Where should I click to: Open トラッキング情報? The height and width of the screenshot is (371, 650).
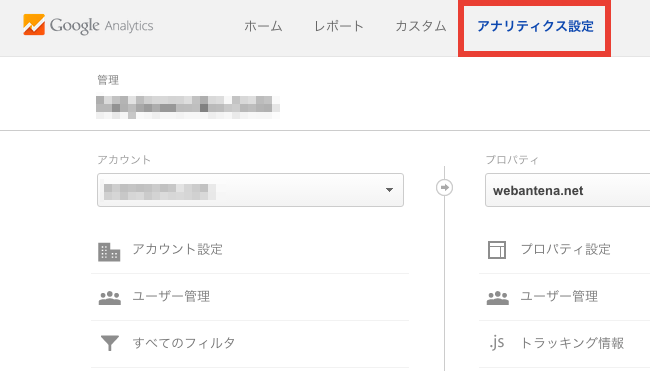coord(572,343)
